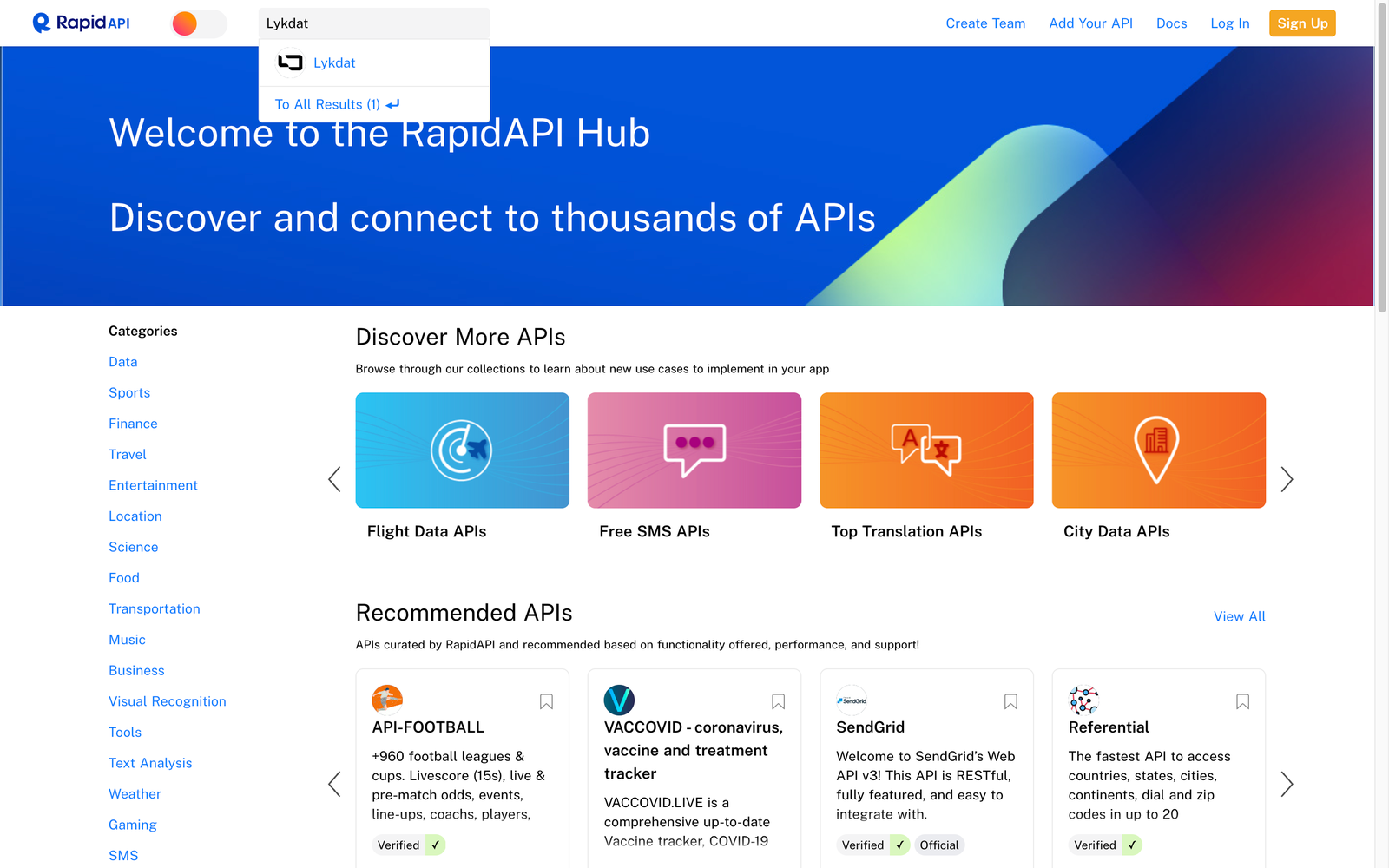
Task: Open the City Data APIs thumbnail
Action: click(x=1159, y=450)
